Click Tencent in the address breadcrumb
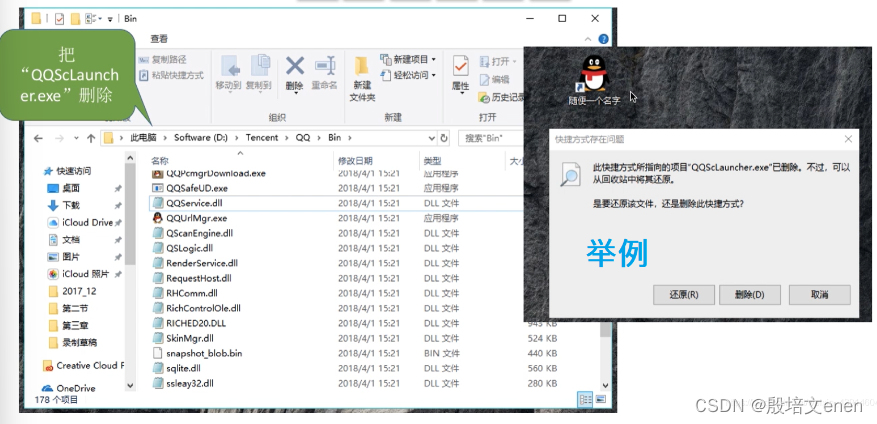The width and height of the screenshot is (877, 424). (x=262, y=138)
